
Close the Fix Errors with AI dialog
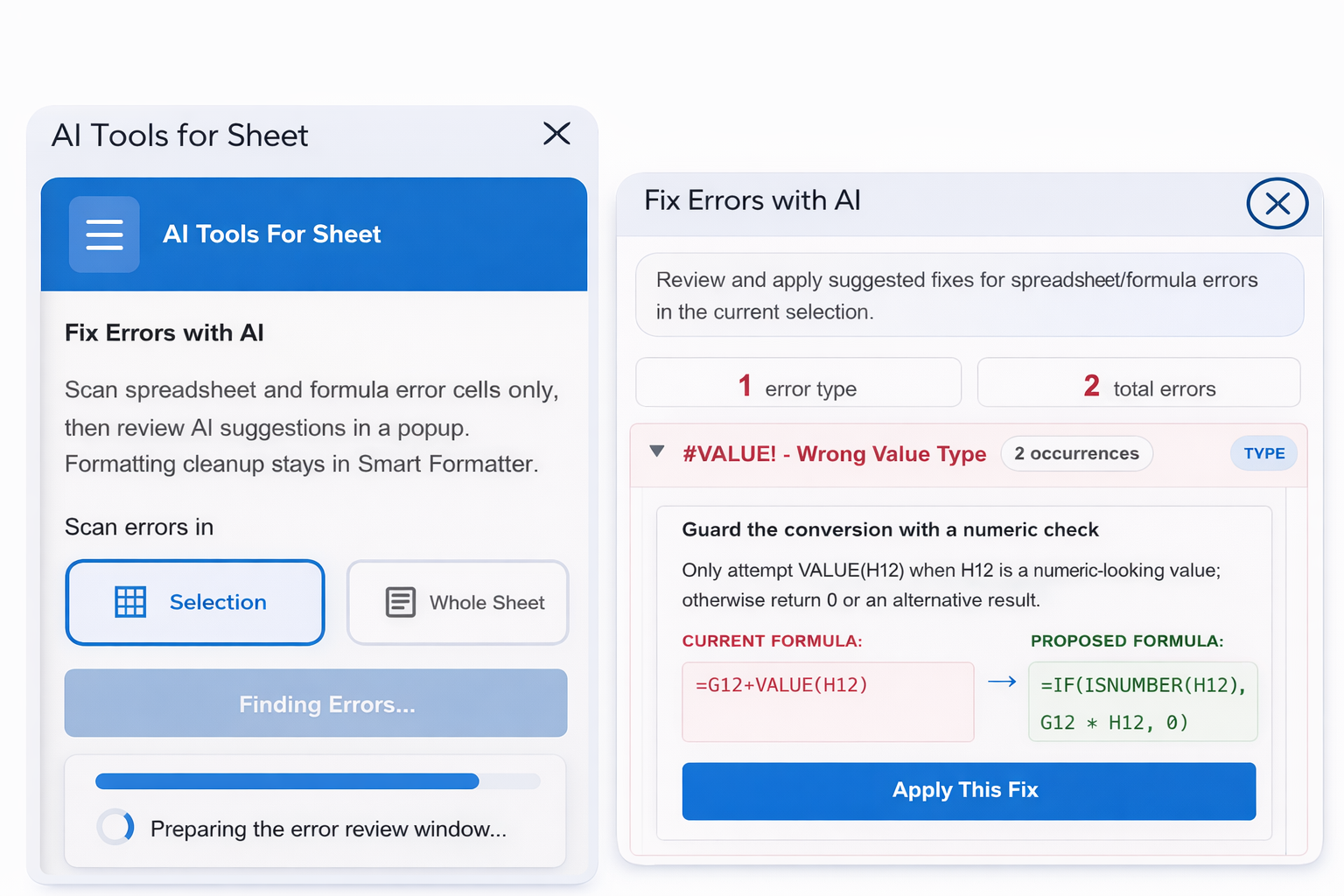pos(1277,203)
